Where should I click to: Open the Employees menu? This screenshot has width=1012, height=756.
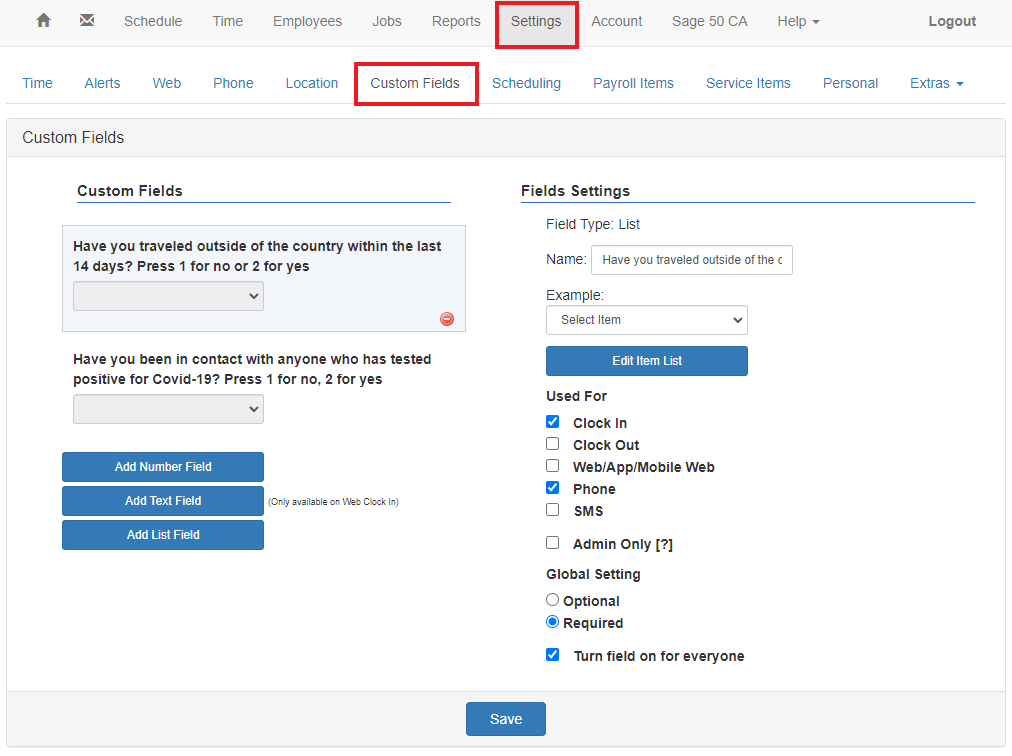tap(307, 21)
